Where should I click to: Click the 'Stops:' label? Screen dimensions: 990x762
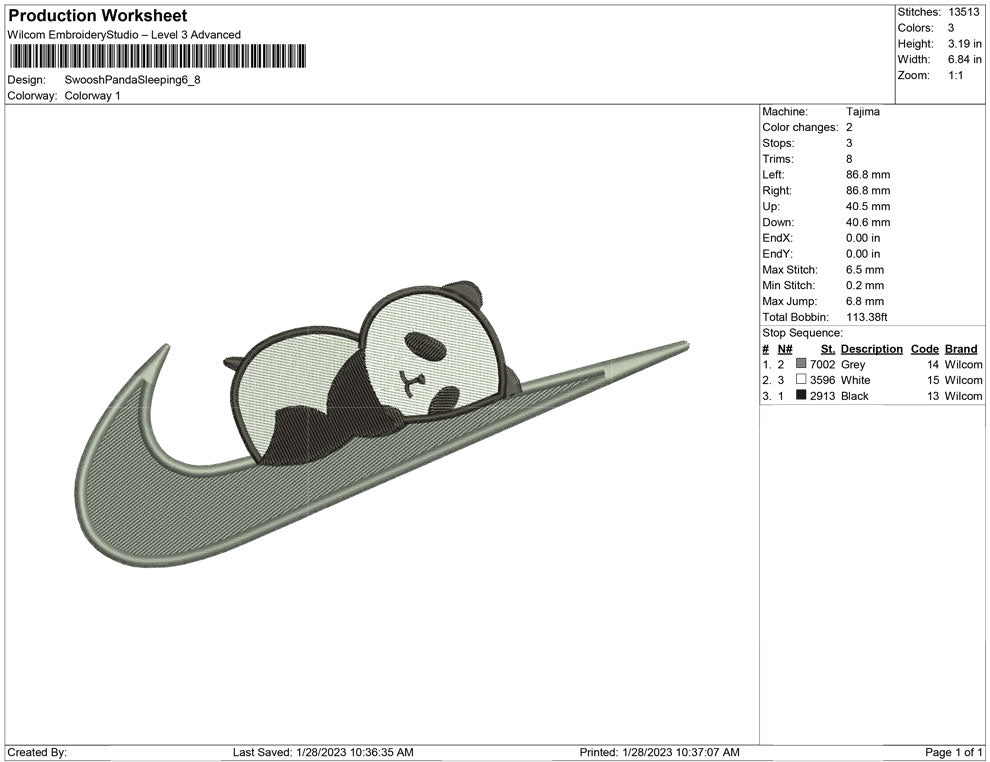coord(778,143)
